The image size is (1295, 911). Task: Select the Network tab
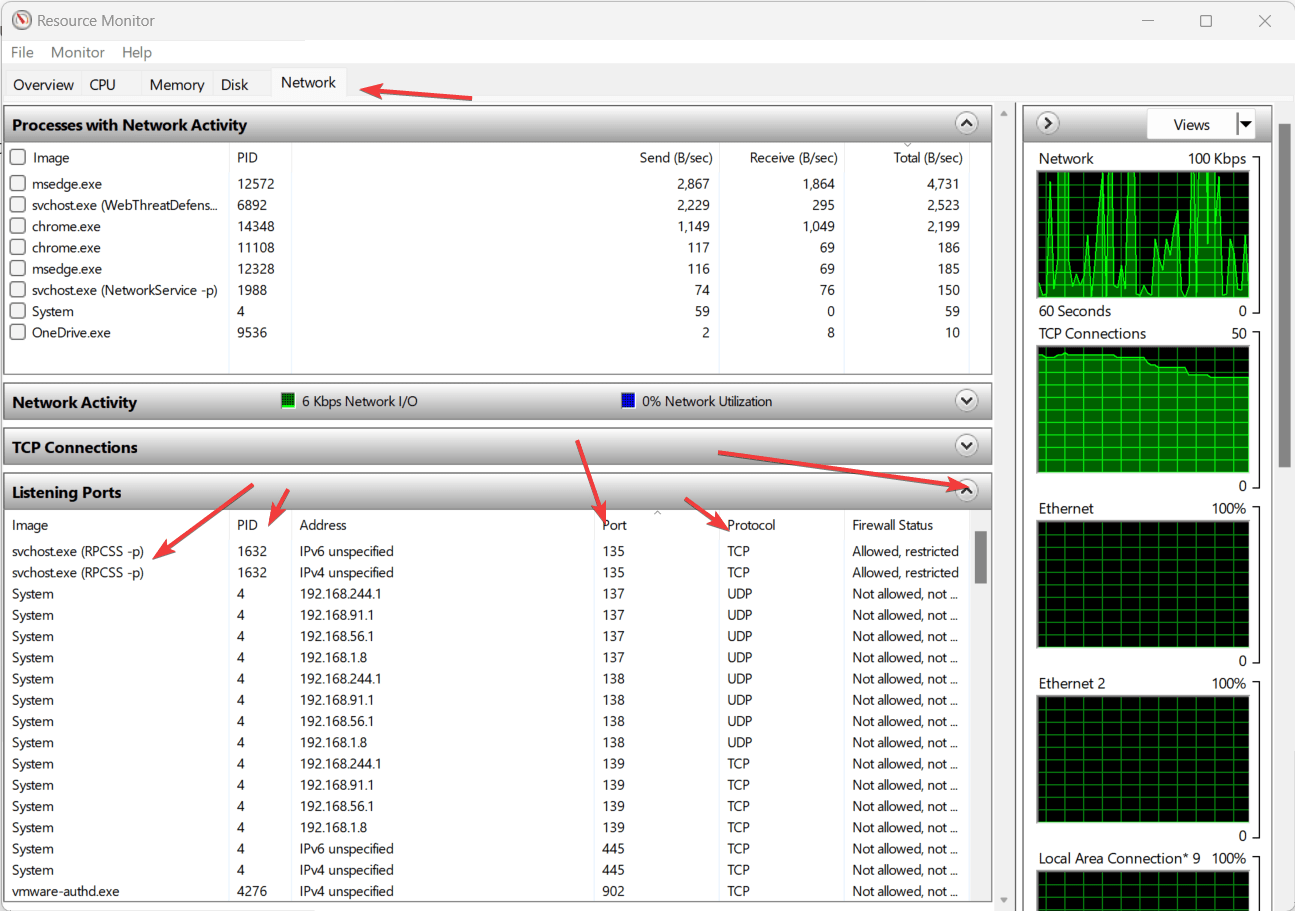click(x=308, y=83)
